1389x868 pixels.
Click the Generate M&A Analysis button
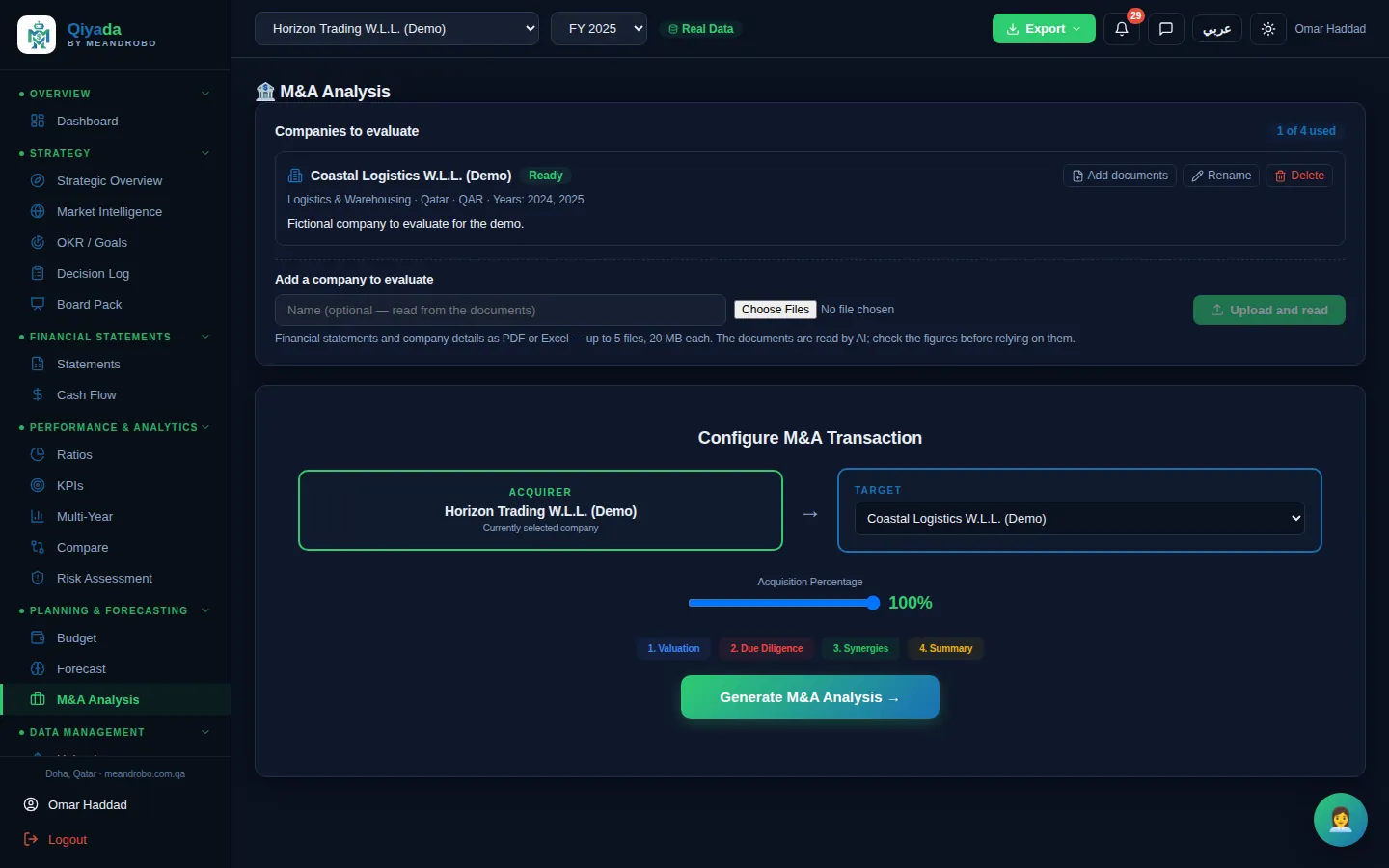tap(810, 696)
